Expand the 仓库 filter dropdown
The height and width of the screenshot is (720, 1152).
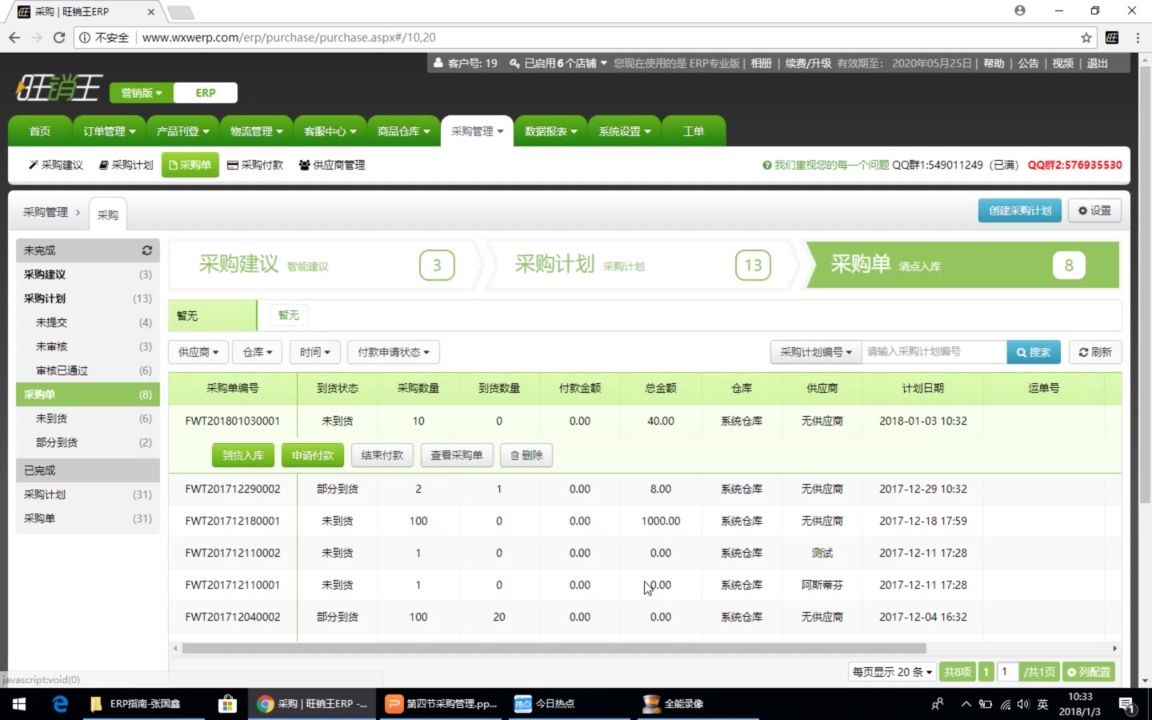pyautogui.click(x=257, y=352)
